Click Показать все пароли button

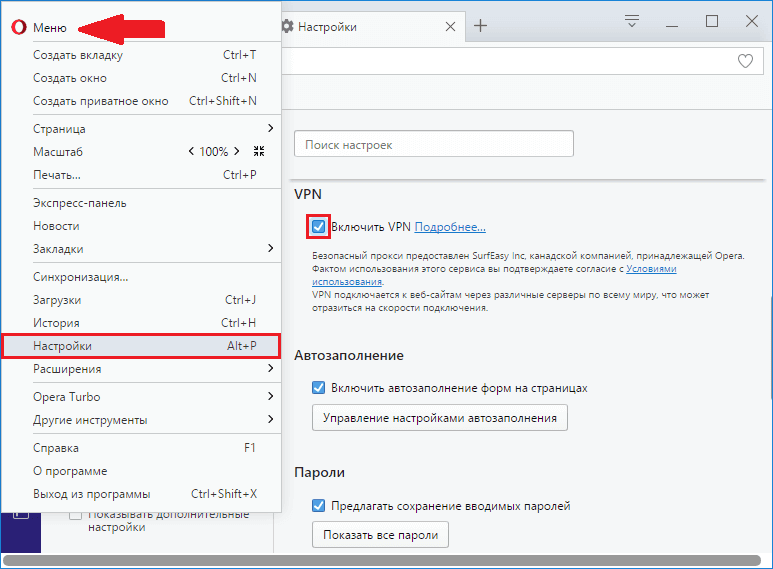(x=380, y=534)
